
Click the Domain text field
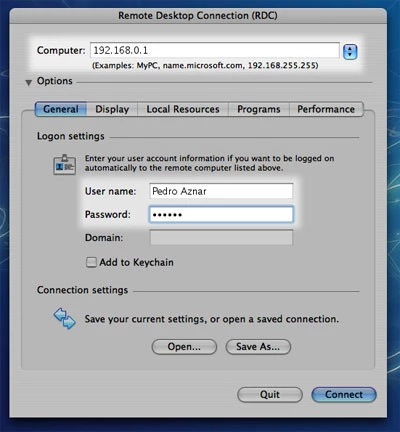(221, 238)
